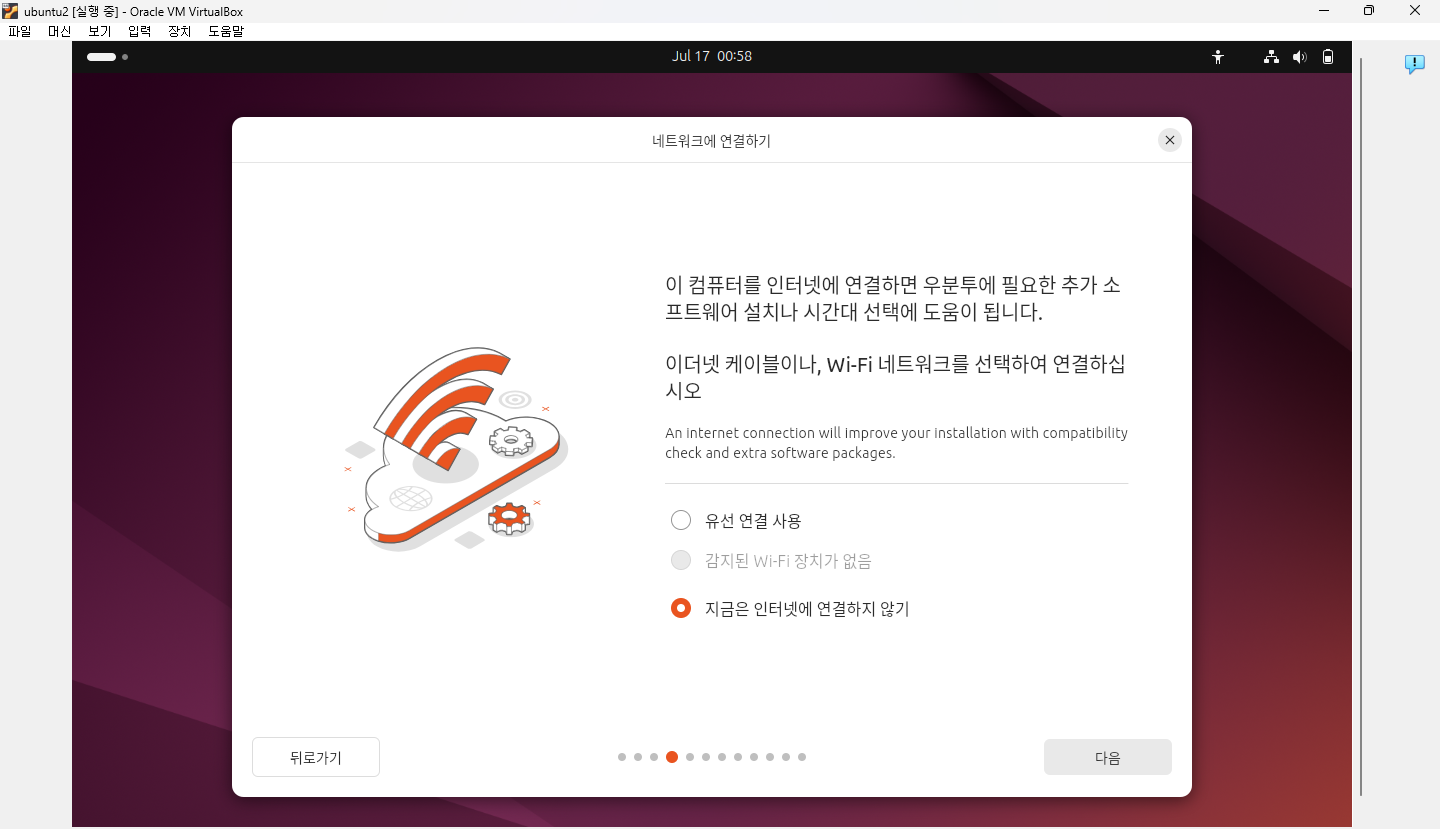Click the VirtualBox app icon in title bar

tap(11, 11)
